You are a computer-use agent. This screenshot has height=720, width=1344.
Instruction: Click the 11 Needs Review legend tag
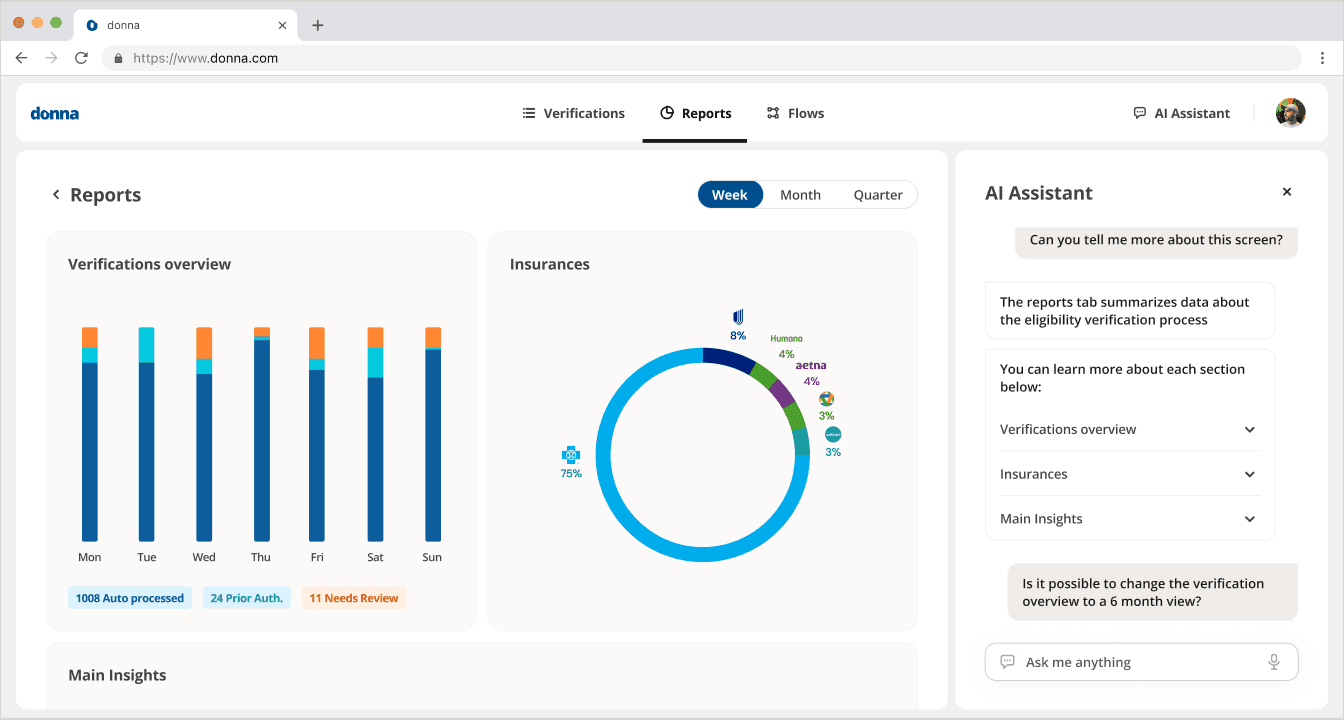tap(354, 598)
